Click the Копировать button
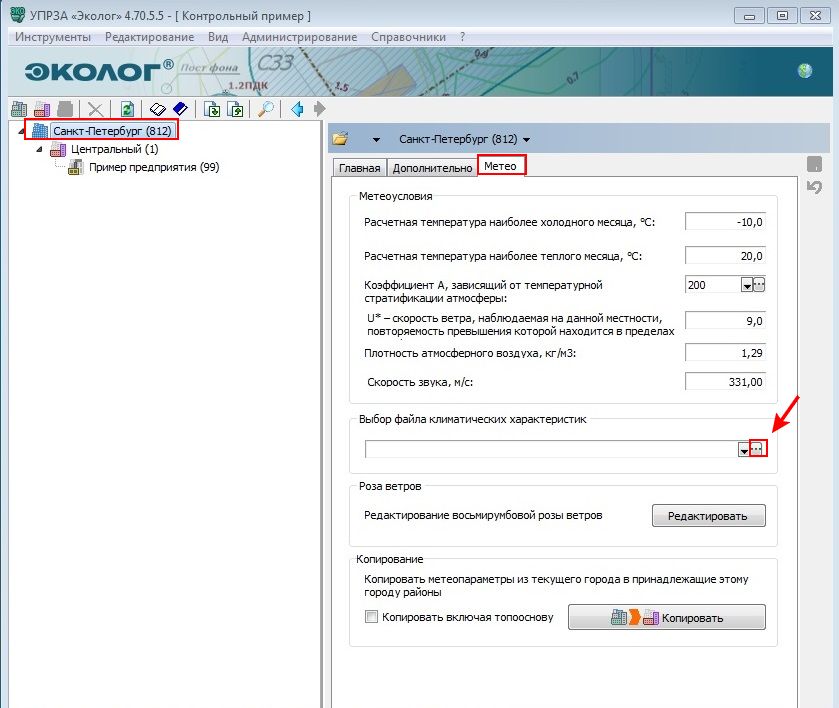839x708 pixels. pyautogui.click(x=667, y=617)
